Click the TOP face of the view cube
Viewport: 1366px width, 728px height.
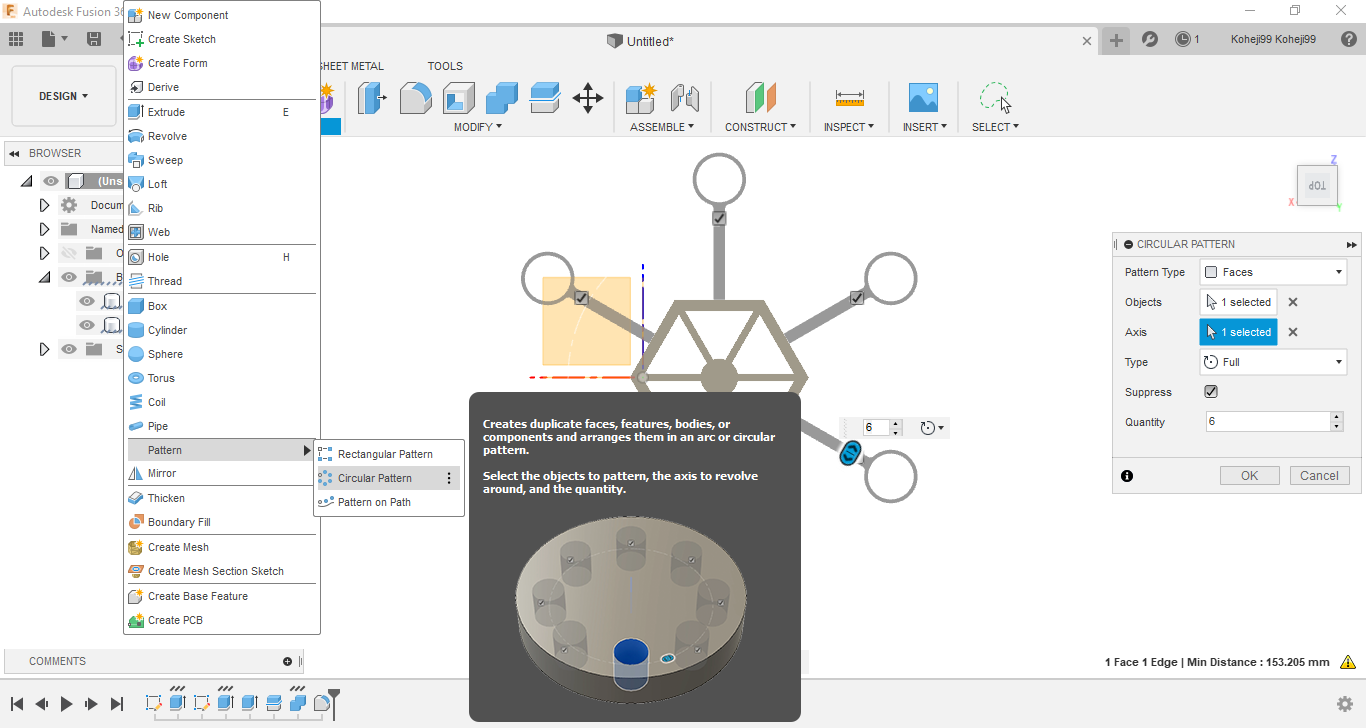click(1318, 187)
